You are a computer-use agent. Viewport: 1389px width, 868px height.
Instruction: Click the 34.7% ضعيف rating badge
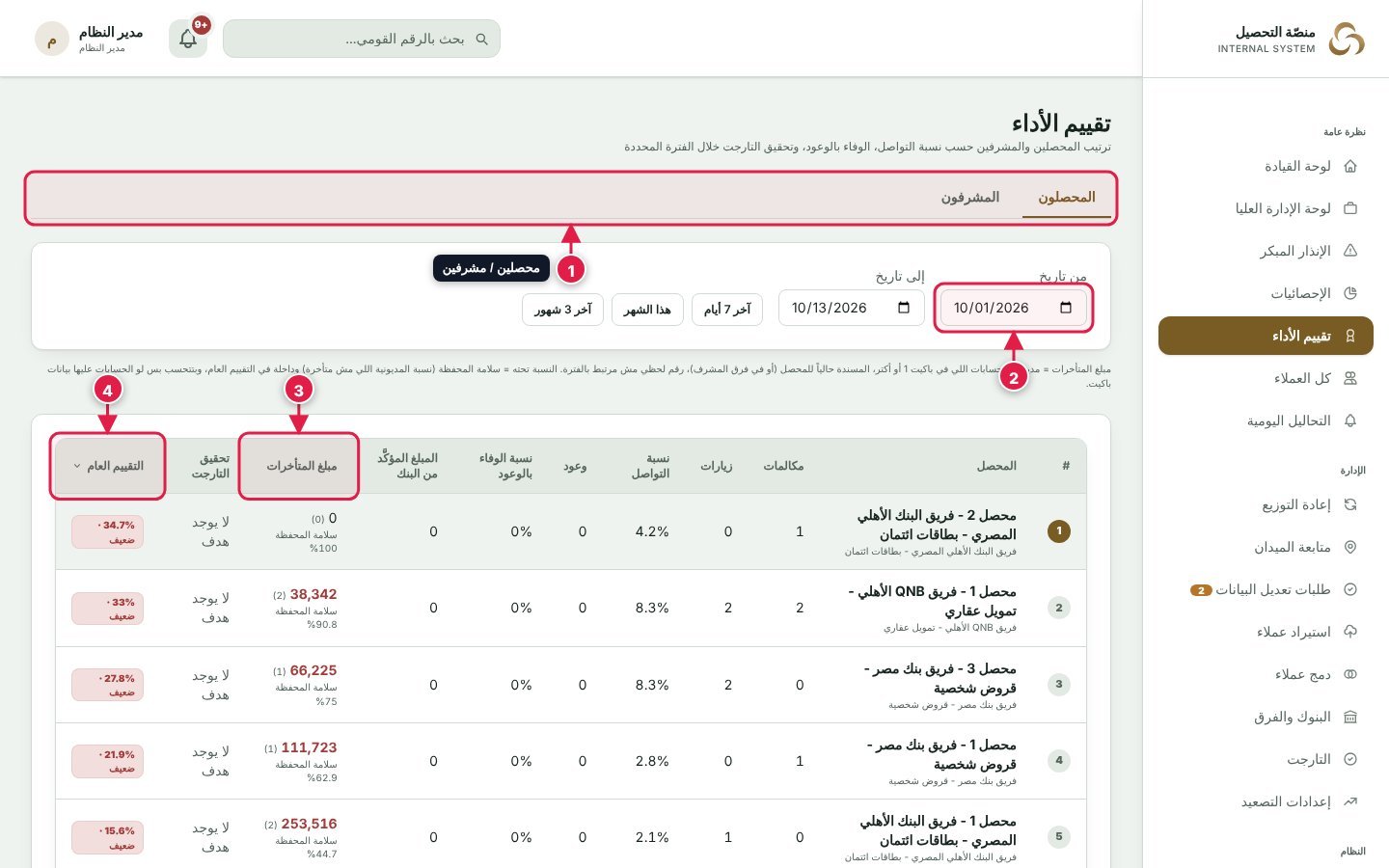click(x=108, y=532)
